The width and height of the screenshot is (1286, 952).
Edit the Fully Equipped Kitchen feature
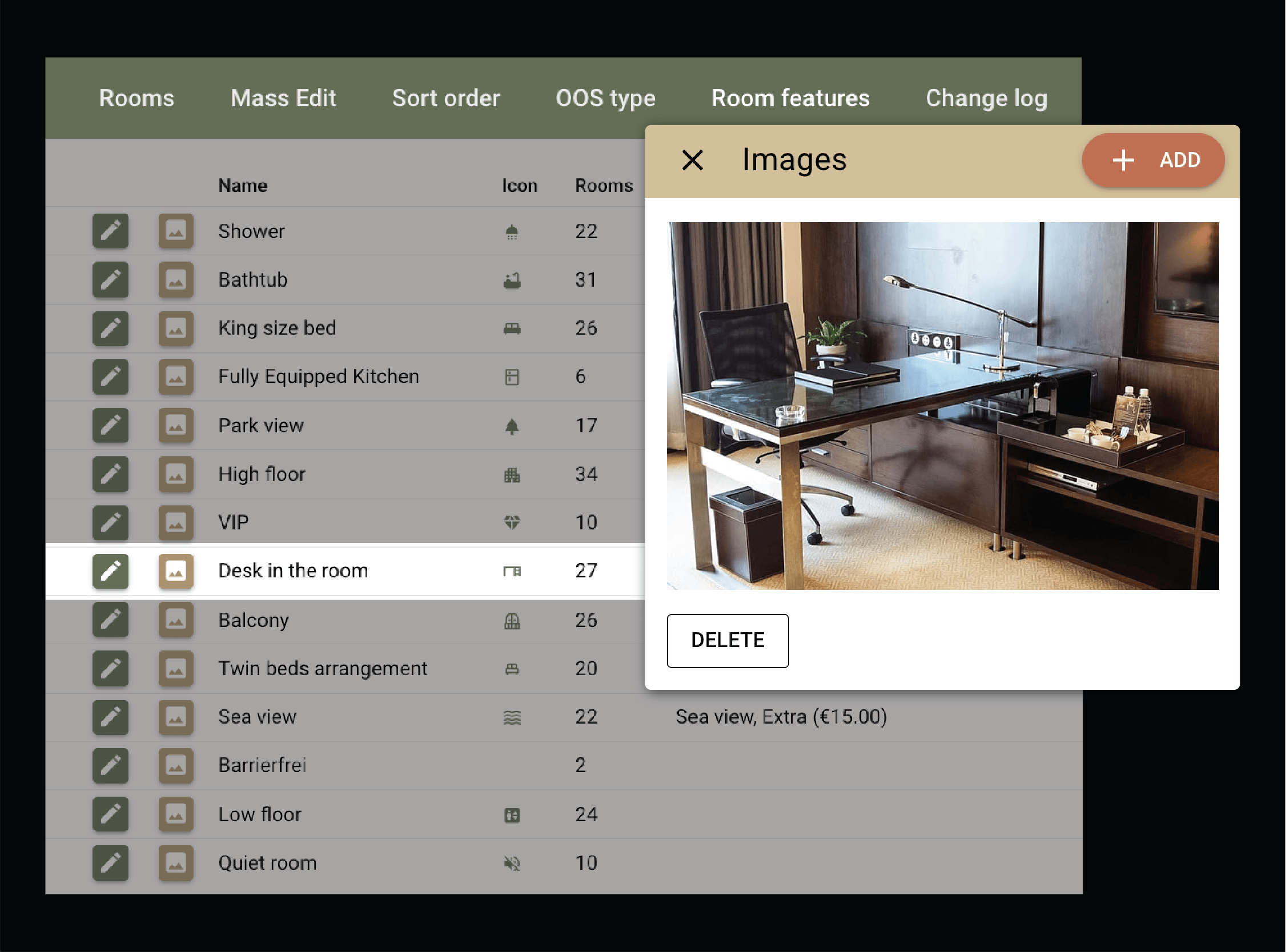coord(110,377)
